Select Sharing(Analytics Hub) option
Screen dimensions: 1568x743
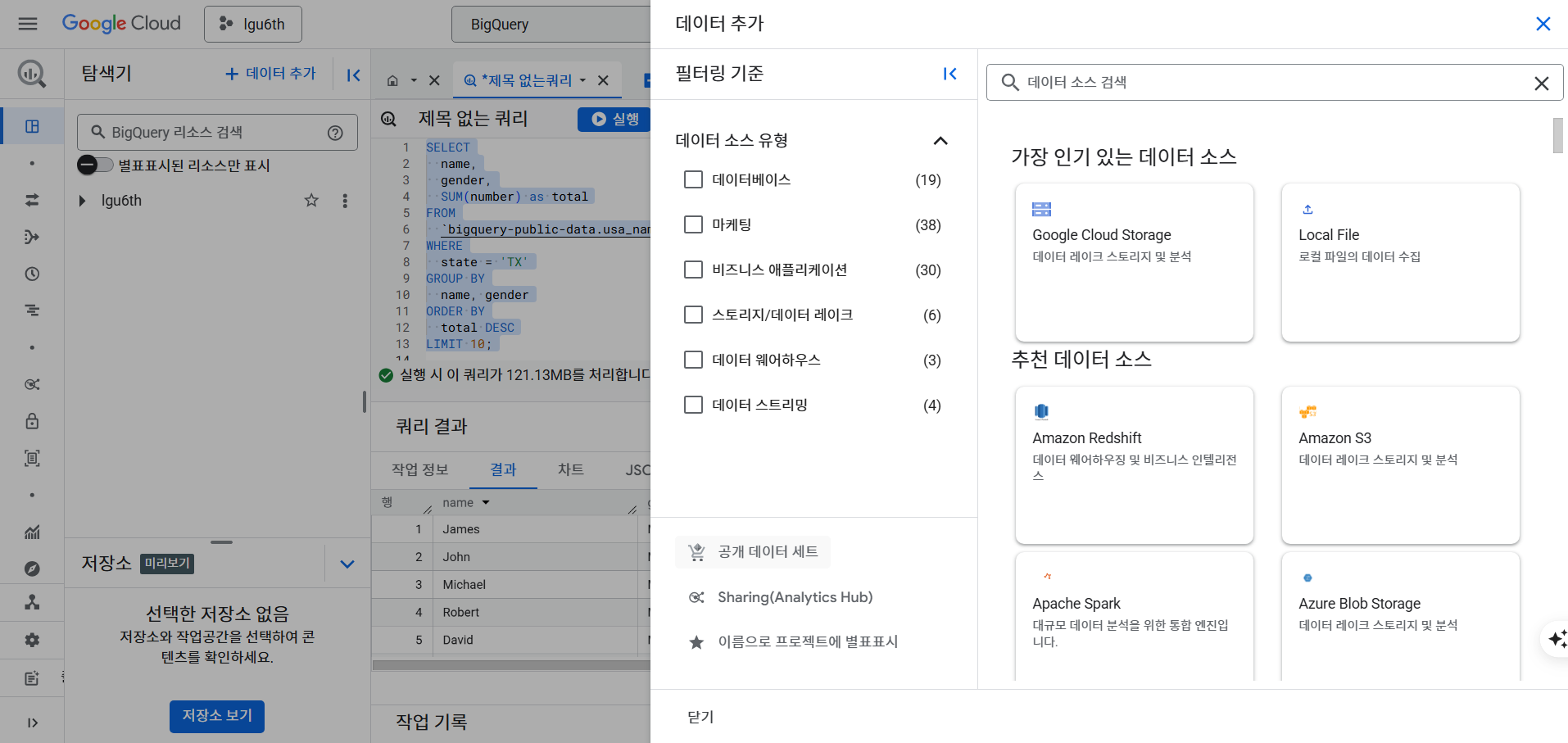pos(781,597)
